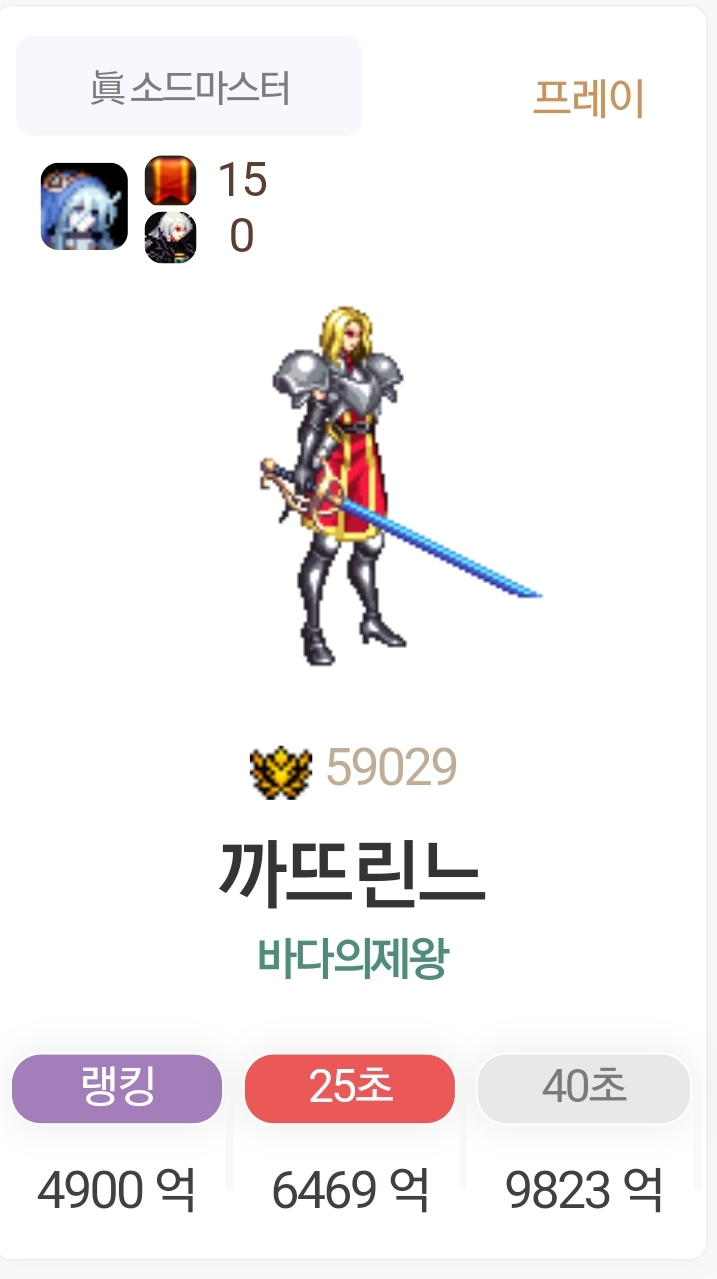
Task: Click the number 0 count beside icon
Action: (242, 237)
